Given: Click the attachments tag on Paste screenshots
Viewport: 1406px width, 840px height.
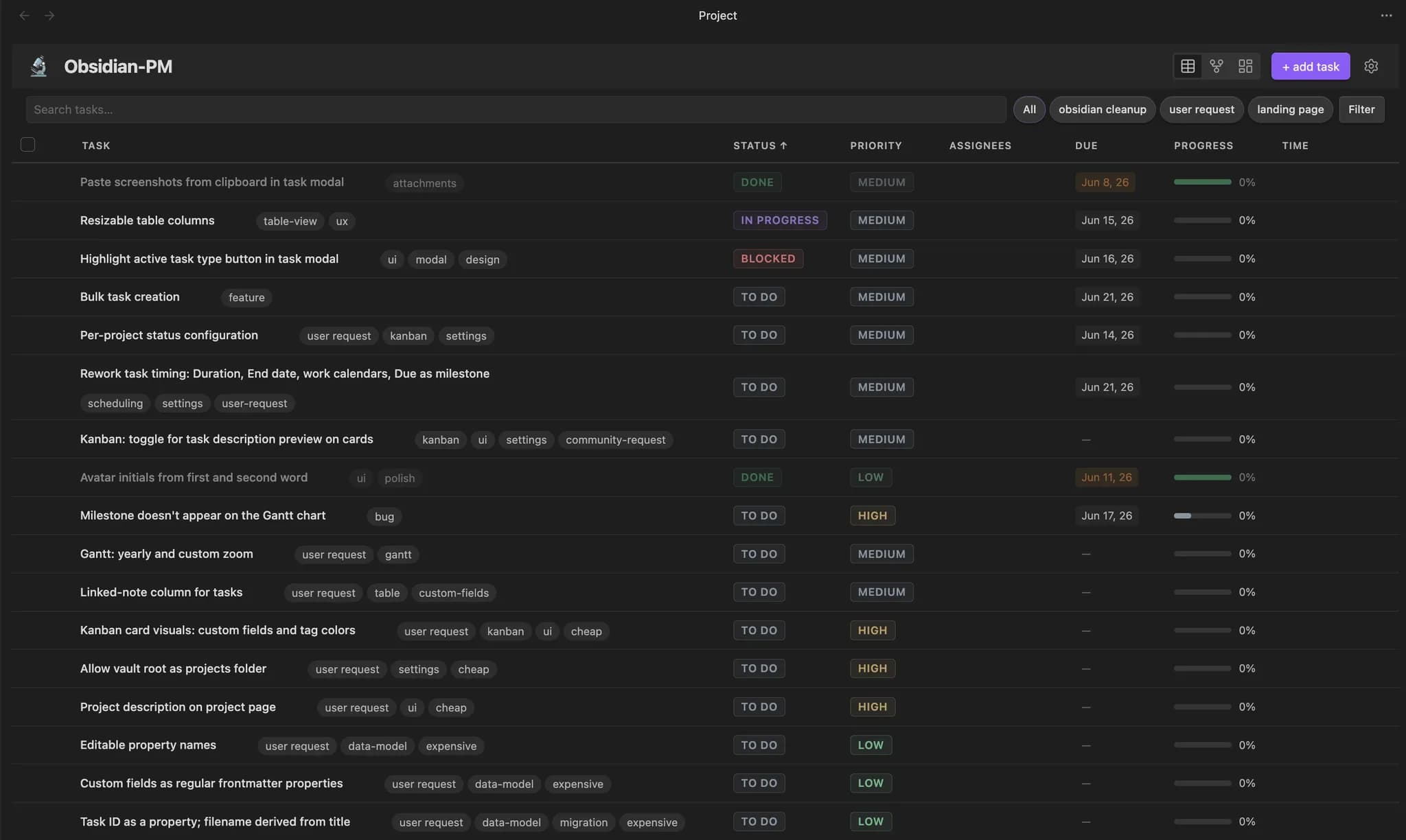Looking at the screenshot, I should pos(424,183).
